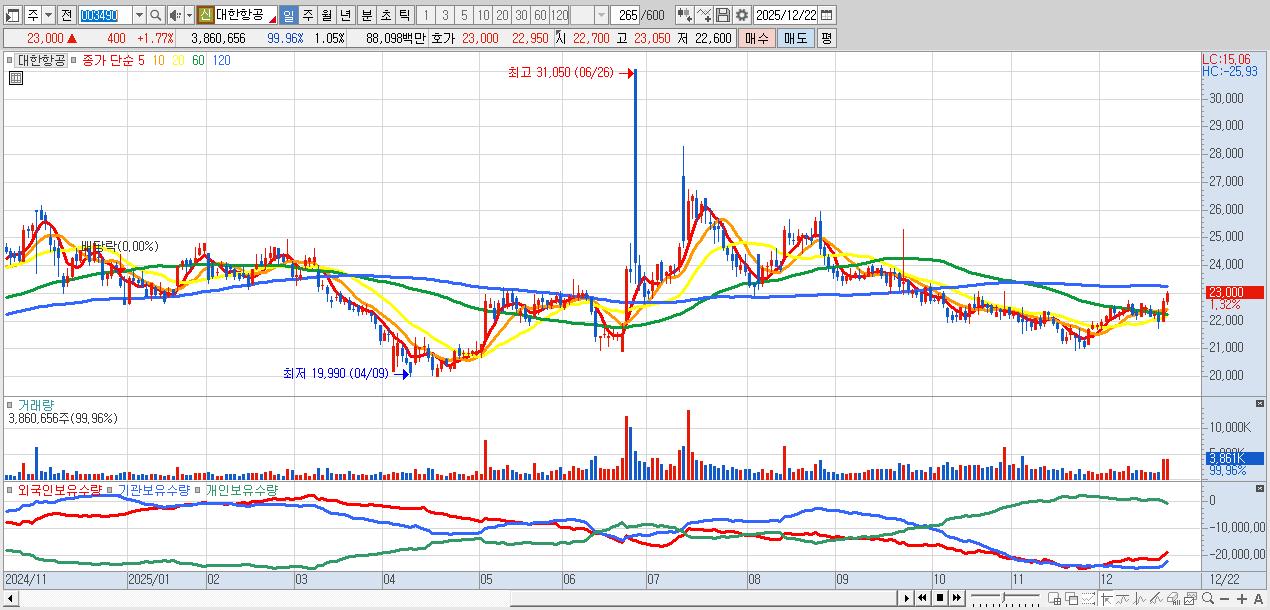The height and width of the screenshot is (610, 1270).
Task: Click the 매도 sell button
Action: click(x=795, y=38)
